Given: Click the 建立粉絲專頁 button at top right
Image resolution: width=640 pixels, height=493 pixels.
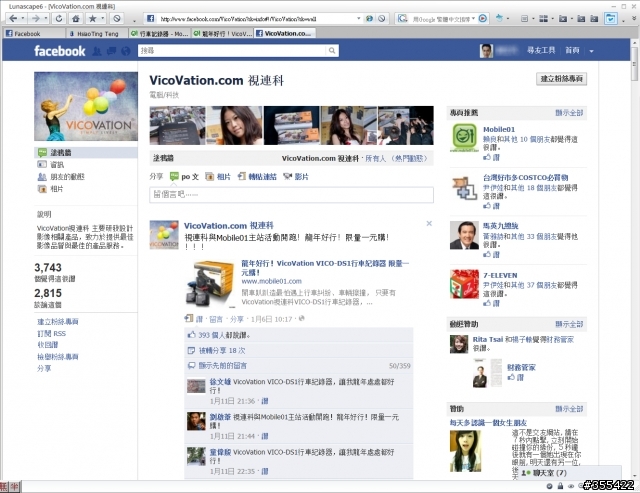Looking at the screenshot, I should pyautogui.click(x=561, y=78).
